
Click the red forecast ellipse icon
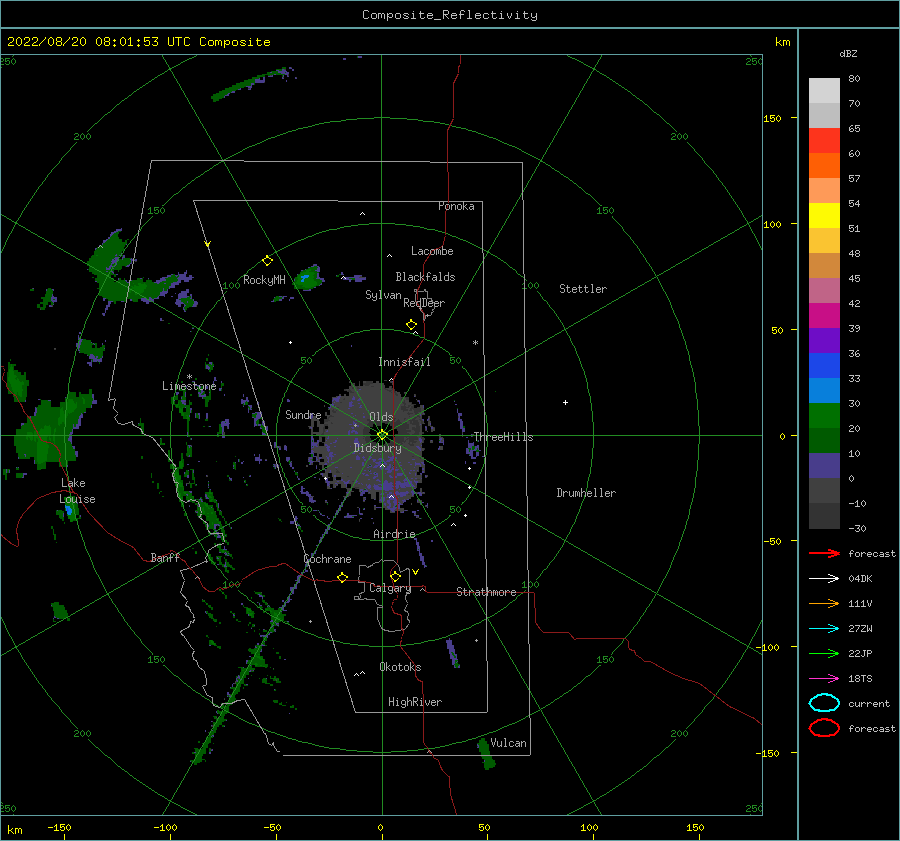pos(824,728)
